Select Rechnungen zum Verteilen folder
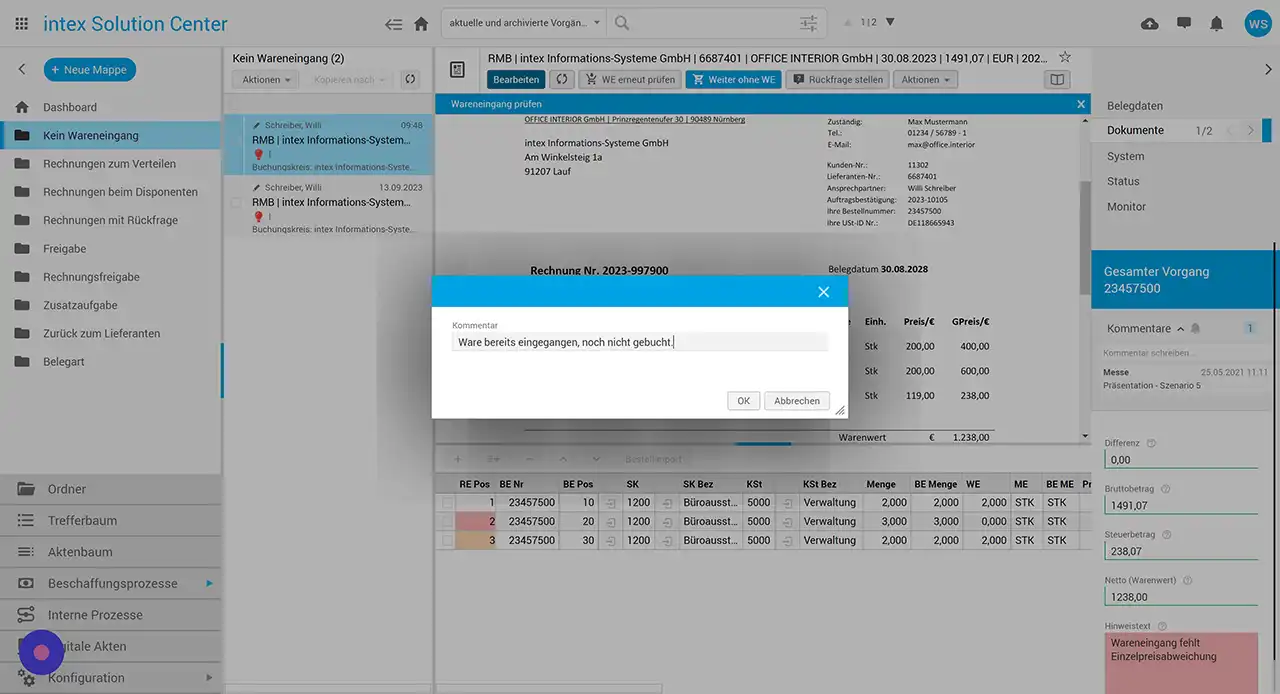 pos(109,164)
